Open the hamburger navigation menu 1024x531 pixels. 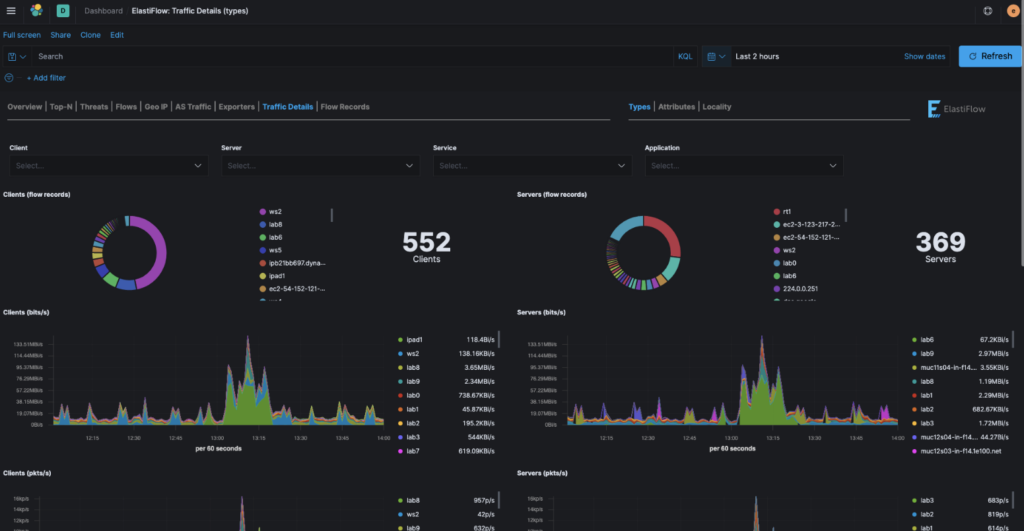click(11, 10)
